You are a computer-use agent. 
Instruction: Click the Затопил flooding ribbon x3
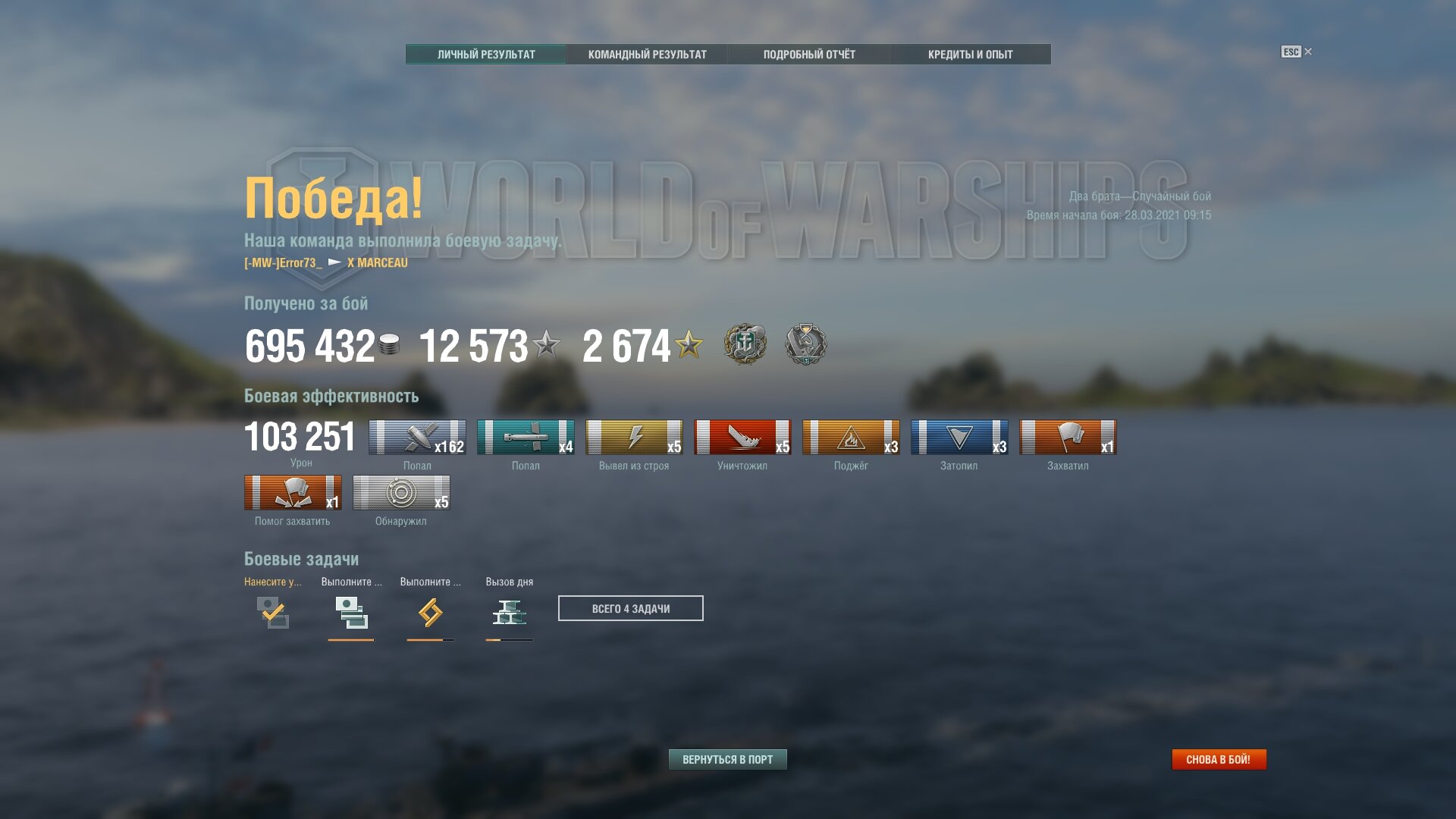pyautogui.click(x=959, y=438)
